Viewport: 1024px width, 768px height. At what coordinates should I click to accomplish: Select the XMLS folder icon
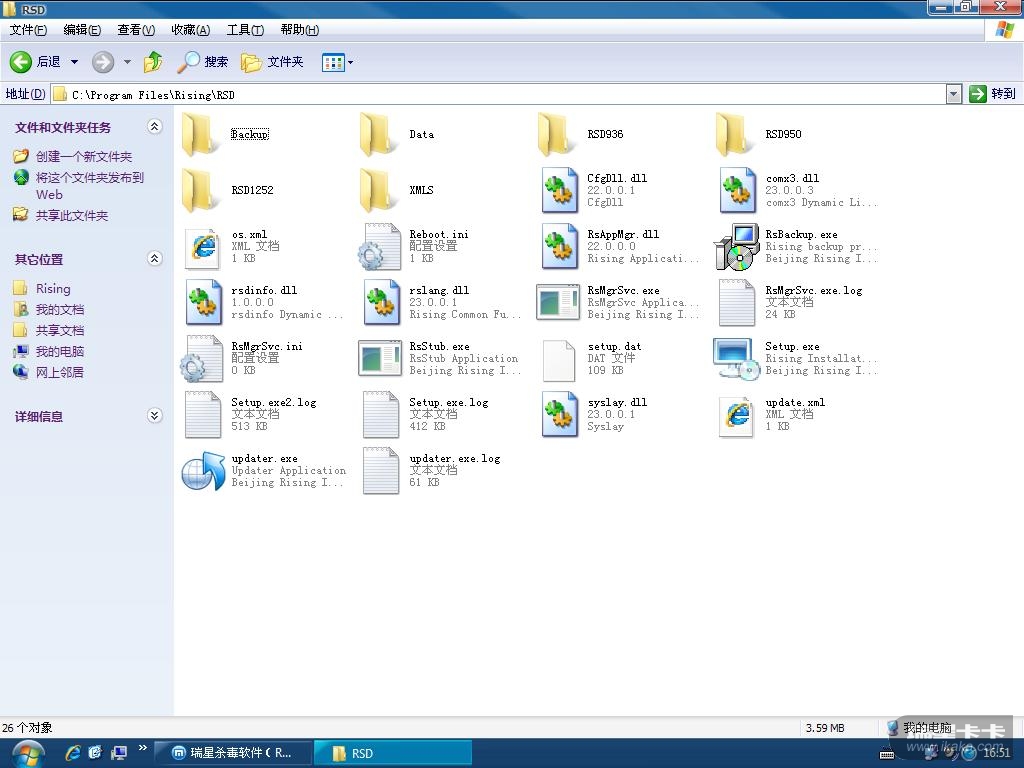(379, 190)
